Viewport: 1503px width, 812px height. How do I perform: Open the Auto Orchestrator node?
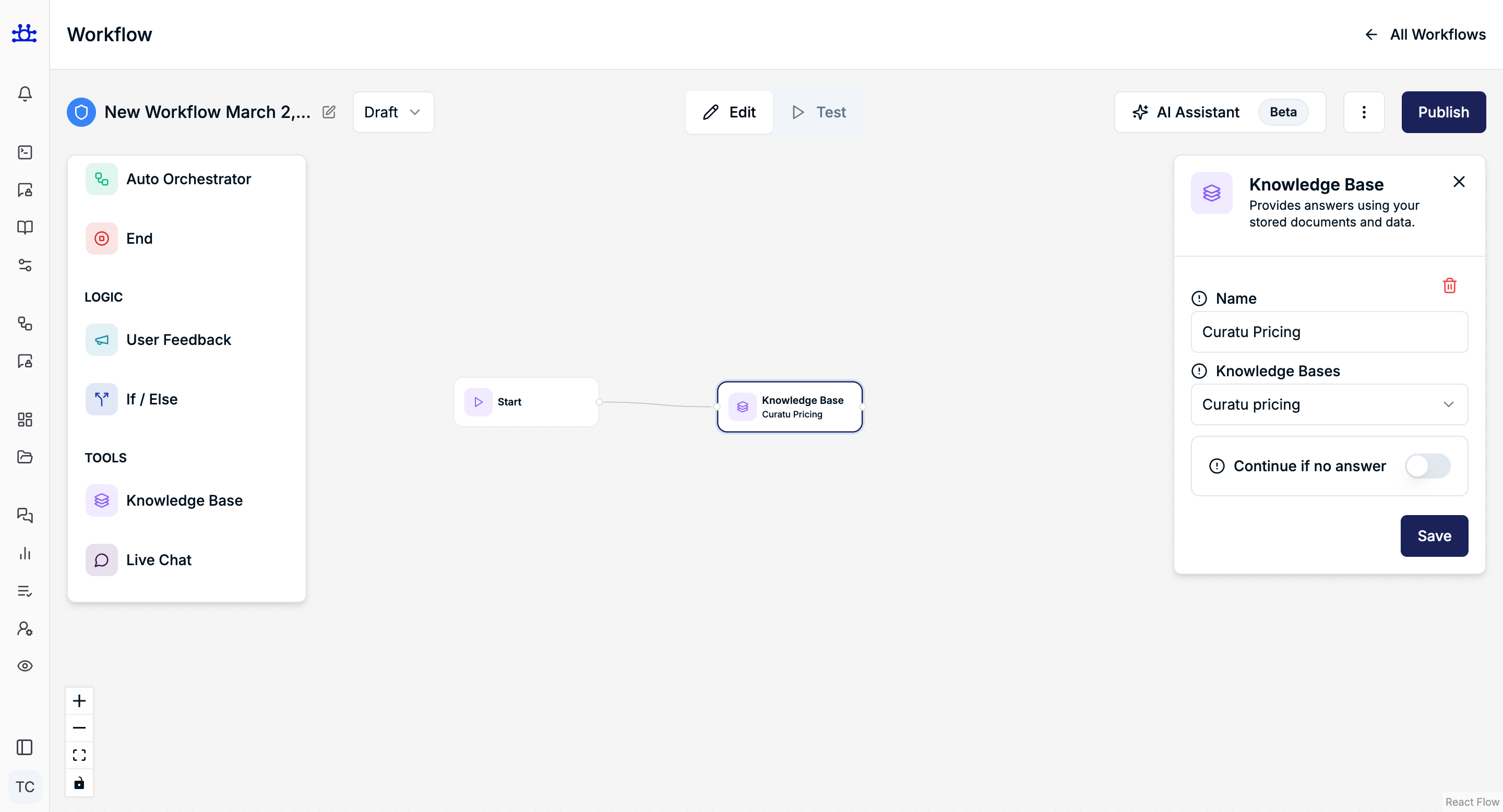[188, 179]
